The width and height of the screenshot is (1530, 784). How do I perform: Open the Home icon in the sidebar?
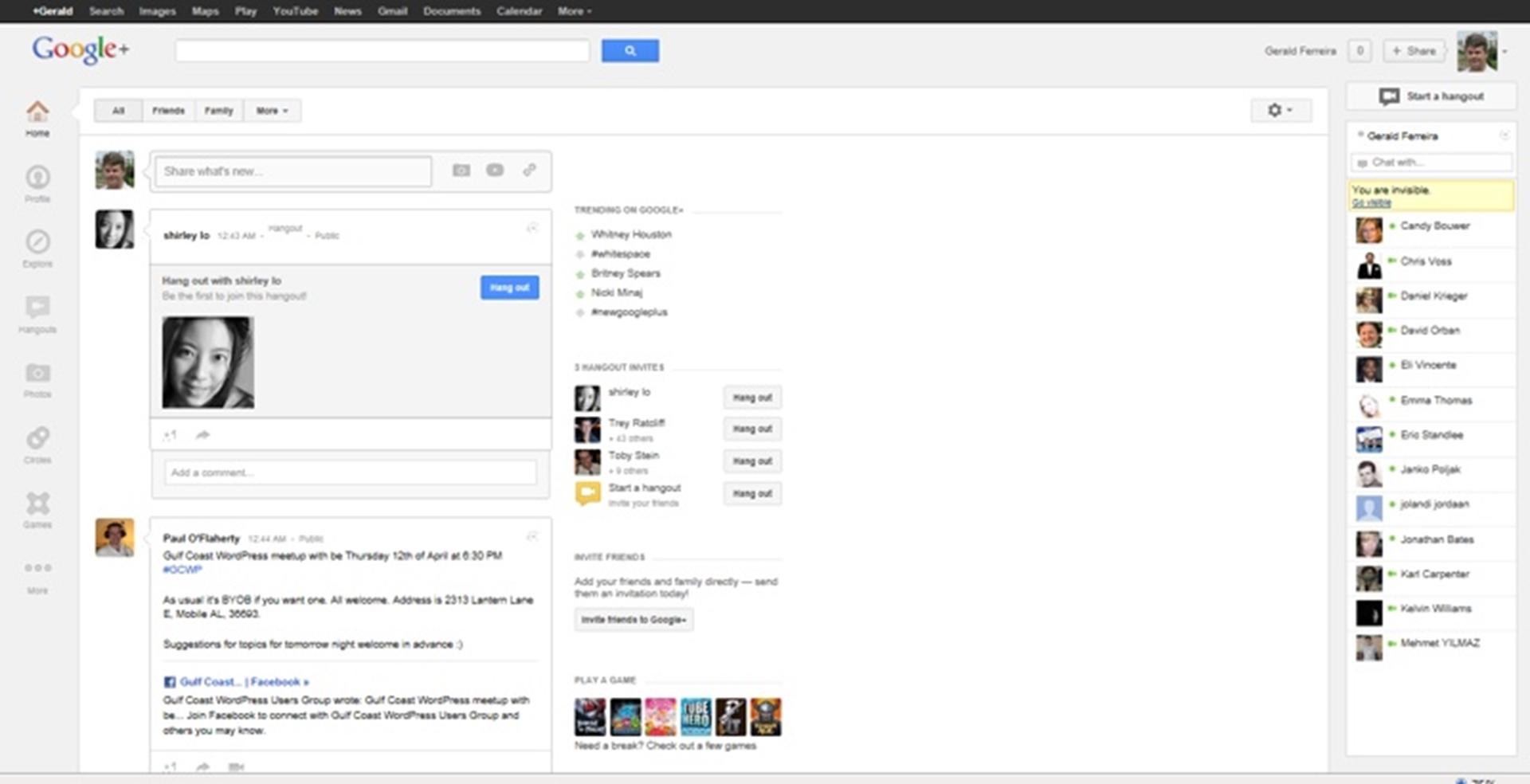pyautogui.click(x=37, y=112)
